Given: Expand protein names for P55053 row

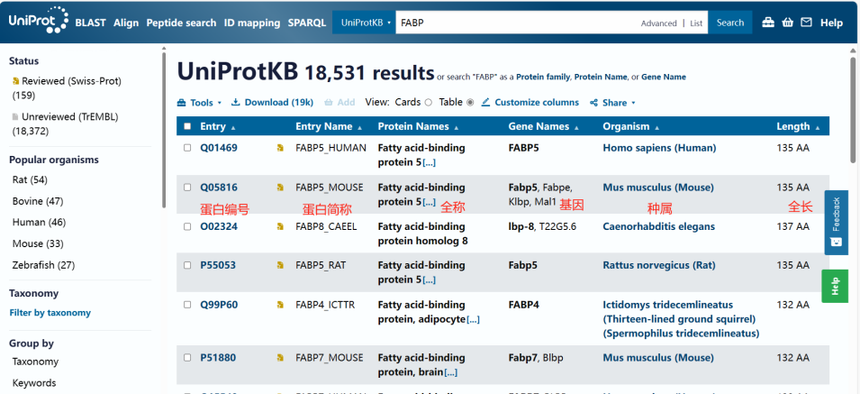Looking at the screenshot, I should click(429, 280).
